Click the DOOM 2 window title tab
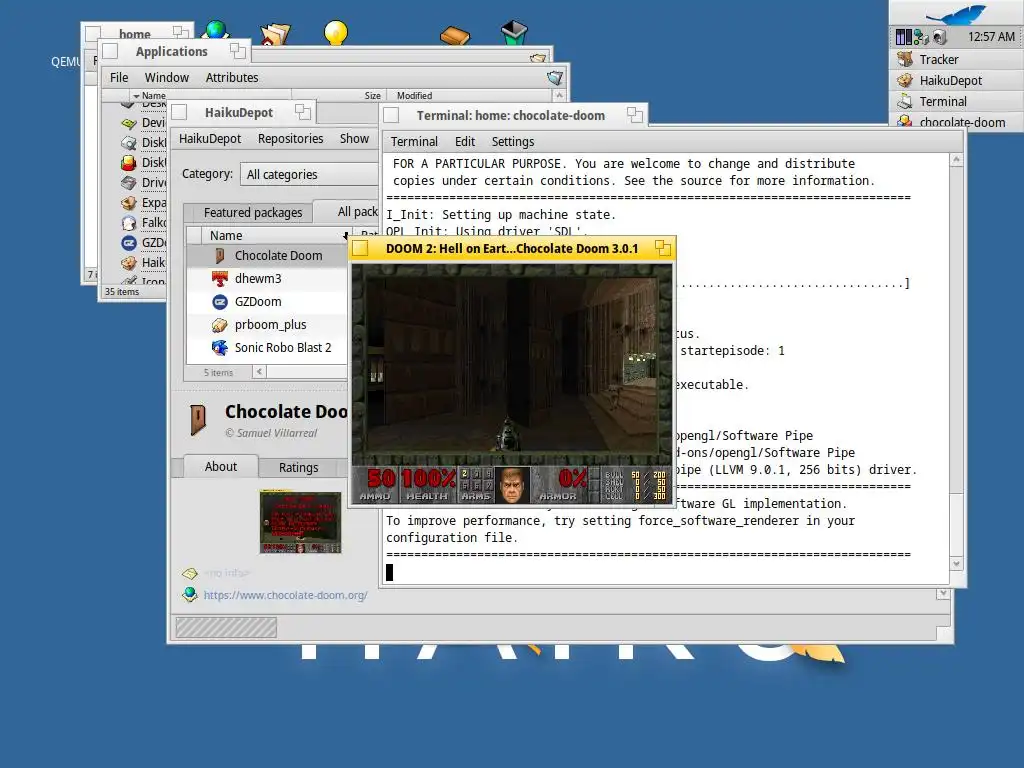This screenshot has height=768, width=1024. click(512, 249)
